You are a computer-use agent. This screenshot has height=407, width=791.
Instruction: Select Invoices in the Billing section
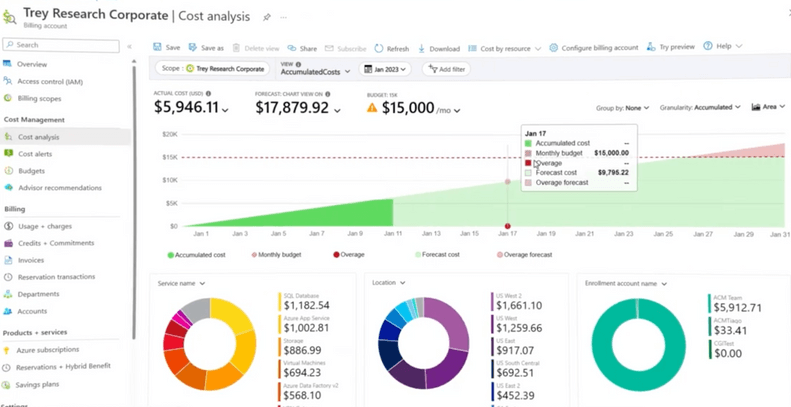[x=31, y=260]
